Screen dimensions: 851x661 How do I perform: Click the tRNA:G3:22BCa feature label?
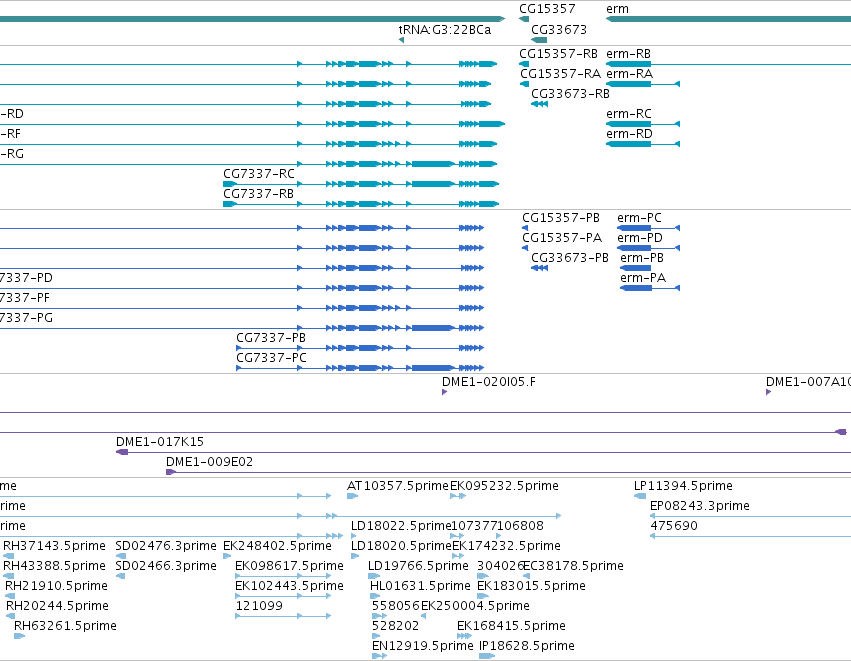(x=445, y=30)
